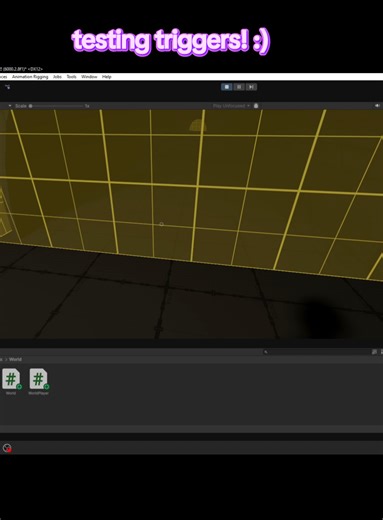
Task: Open dropdown arrow left of Scale label
Action: 10,106
